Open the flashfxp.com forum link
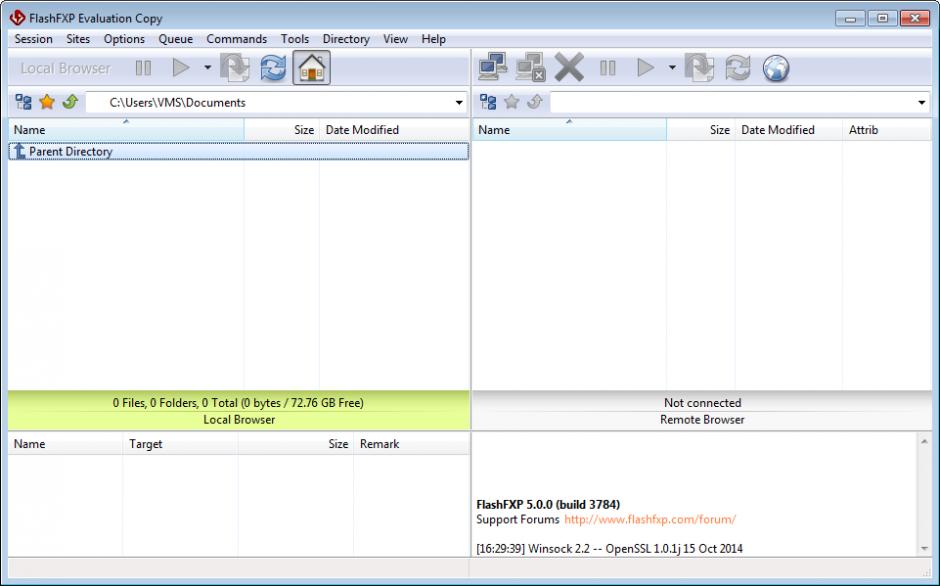940x586 pixels. point(650,519)
